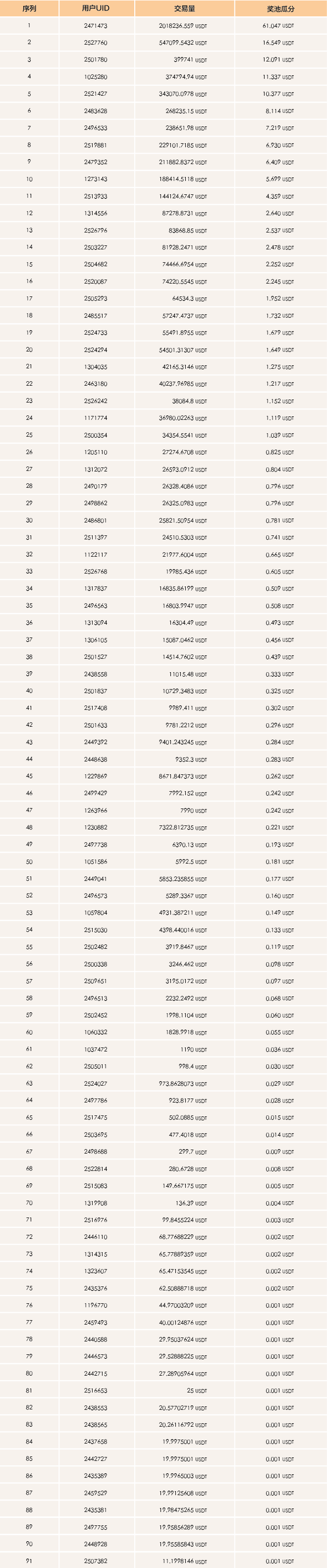Viewport: 327px width, 1568px height.
Task: Click trading volume 64534.3 USDT
Action: click(x=190, y=299)
